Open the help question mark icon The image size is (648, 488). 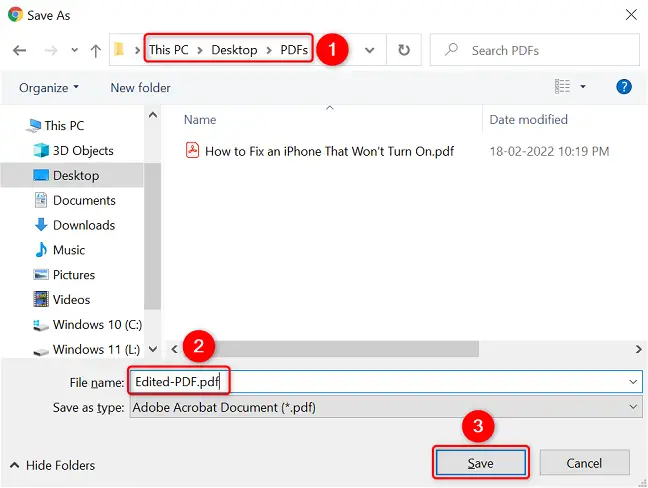click(624, 87)
